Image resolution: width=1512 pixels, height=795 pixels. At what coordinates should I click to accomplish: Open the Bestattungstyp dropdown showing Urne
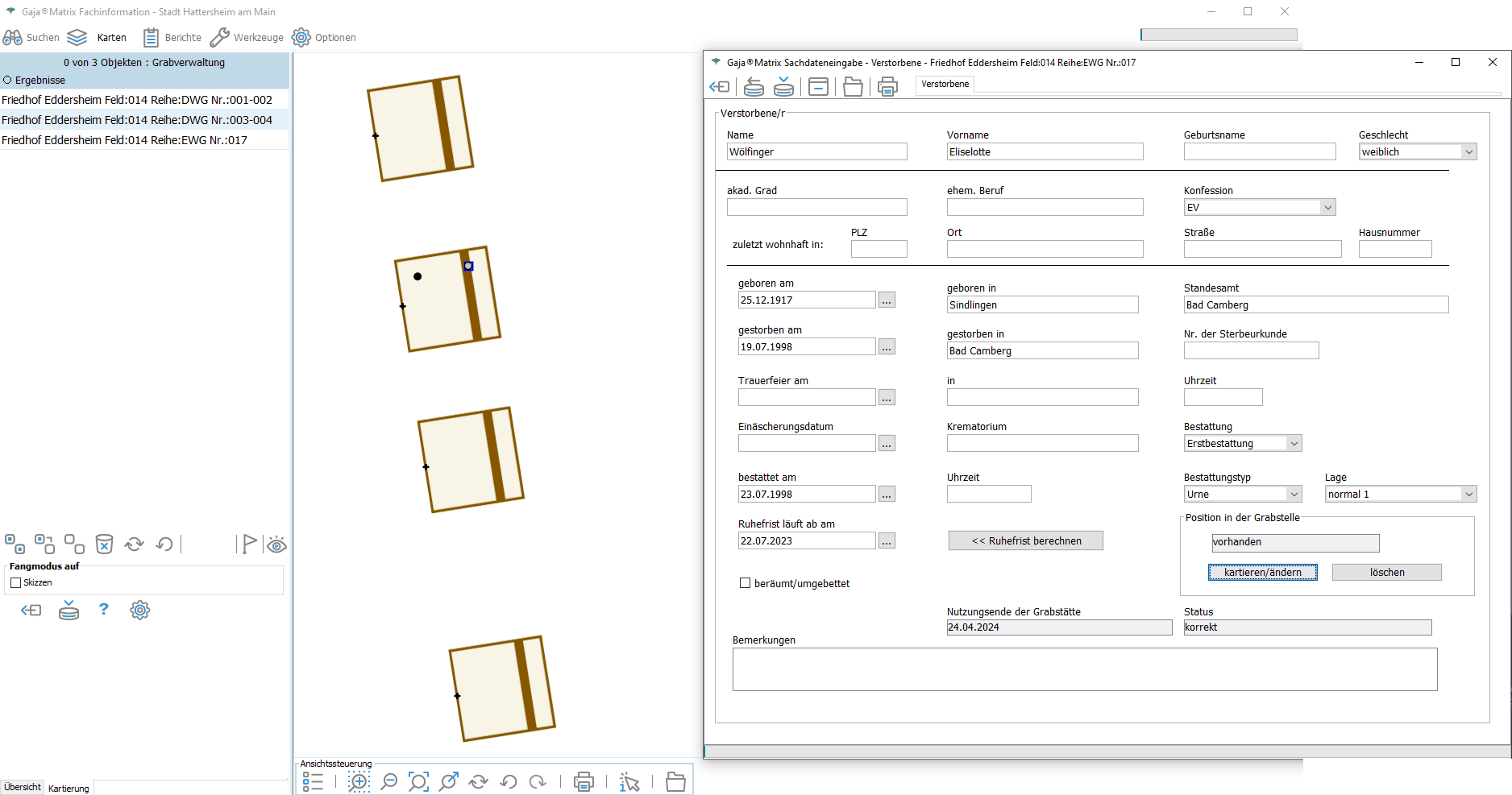[1294, 494]
